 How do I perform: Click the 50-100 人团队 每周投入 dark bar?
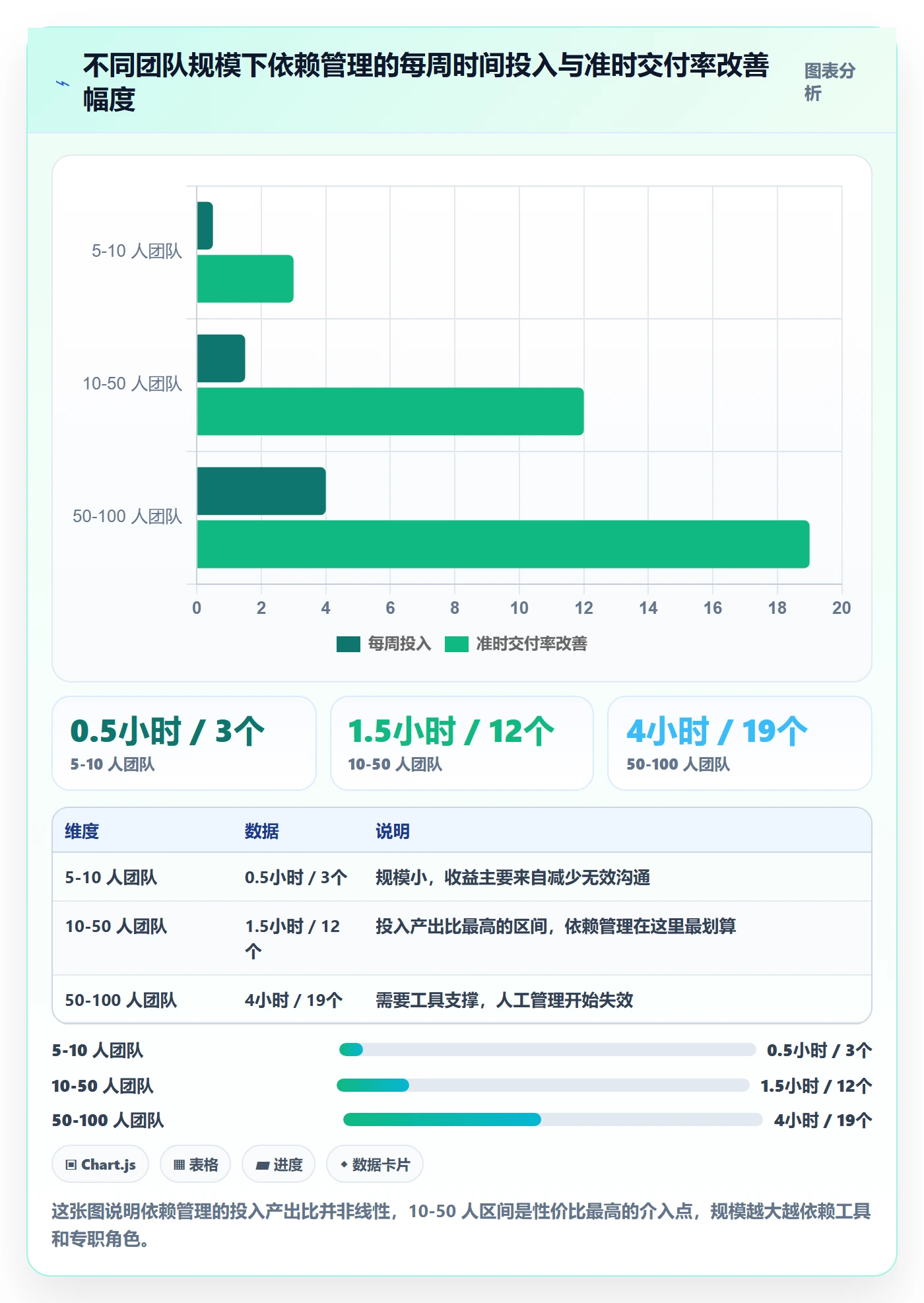261,491
